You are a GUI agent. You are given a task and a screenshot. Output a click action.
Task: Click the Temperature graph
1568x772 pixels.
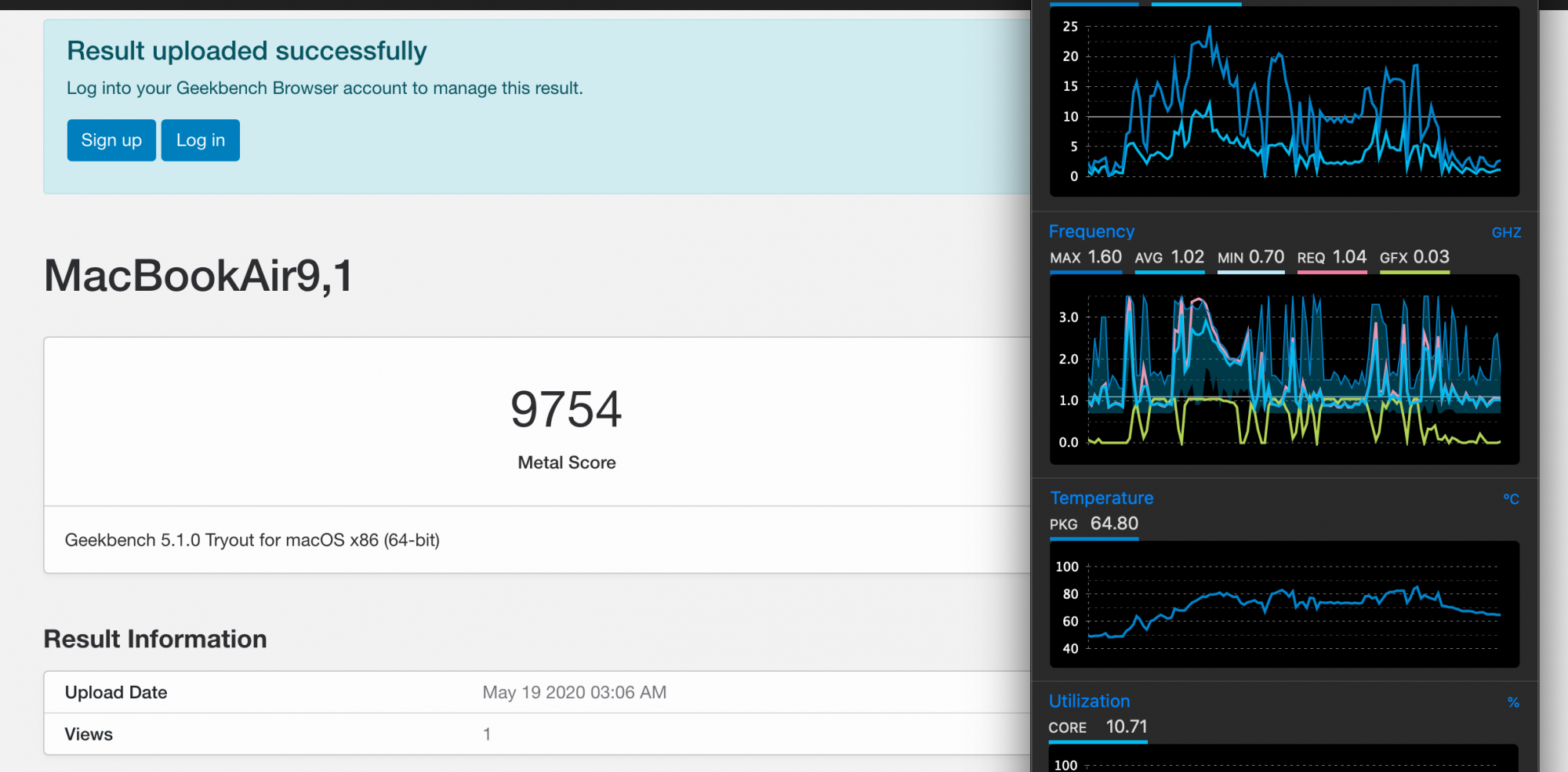point(1285,604)
